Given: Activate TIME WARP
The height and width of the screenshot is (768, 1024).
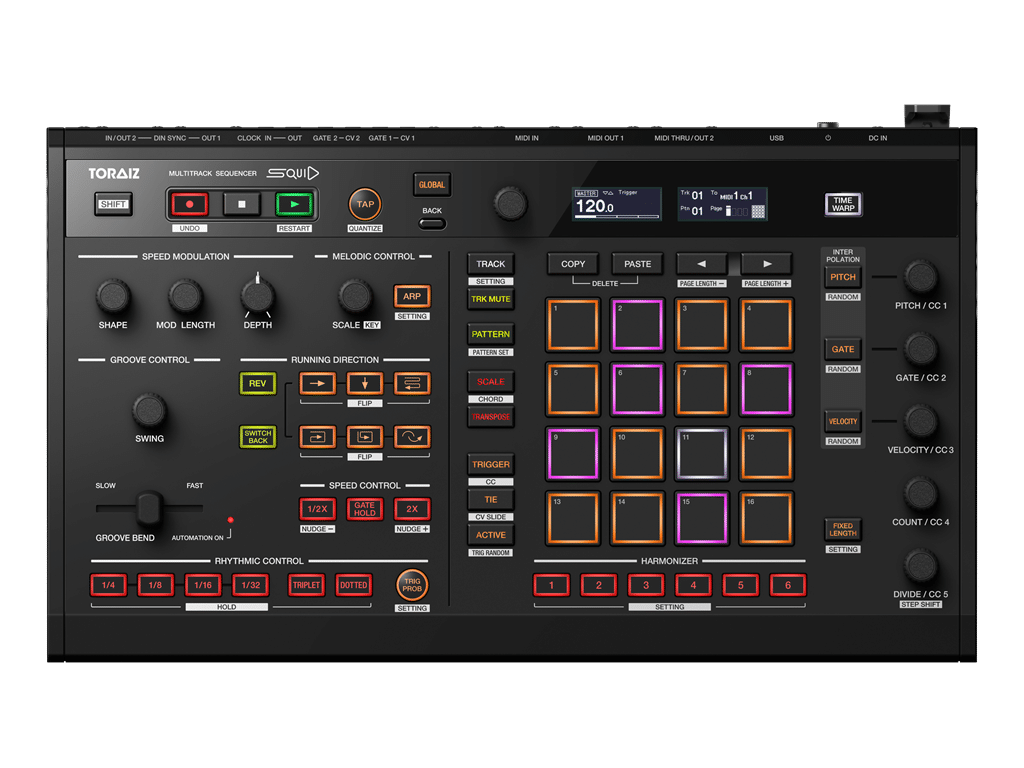Looking at the screenshot, I should click(842, 203).
